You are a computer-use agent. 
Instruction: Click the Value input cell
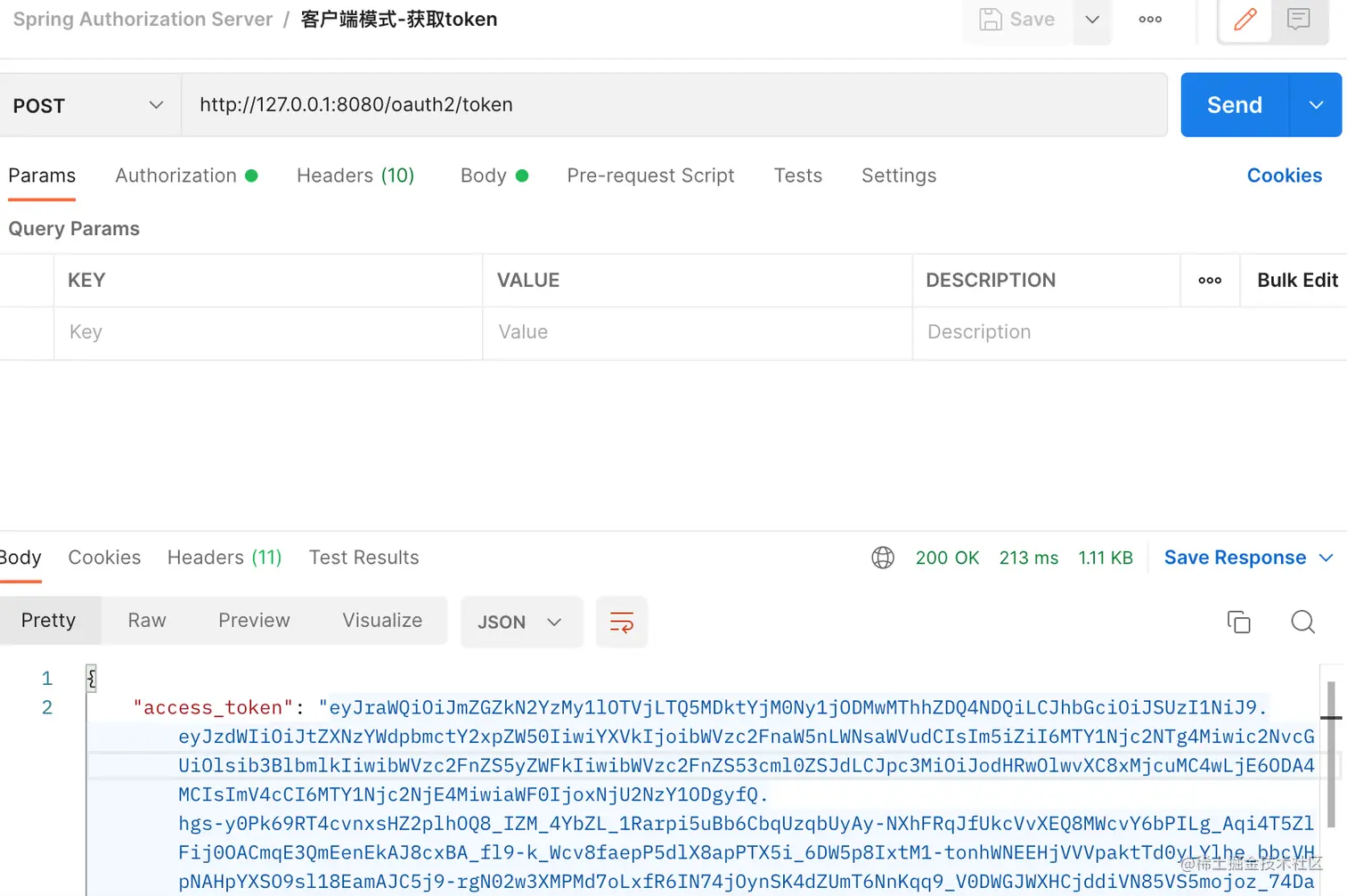coord(698,332)
